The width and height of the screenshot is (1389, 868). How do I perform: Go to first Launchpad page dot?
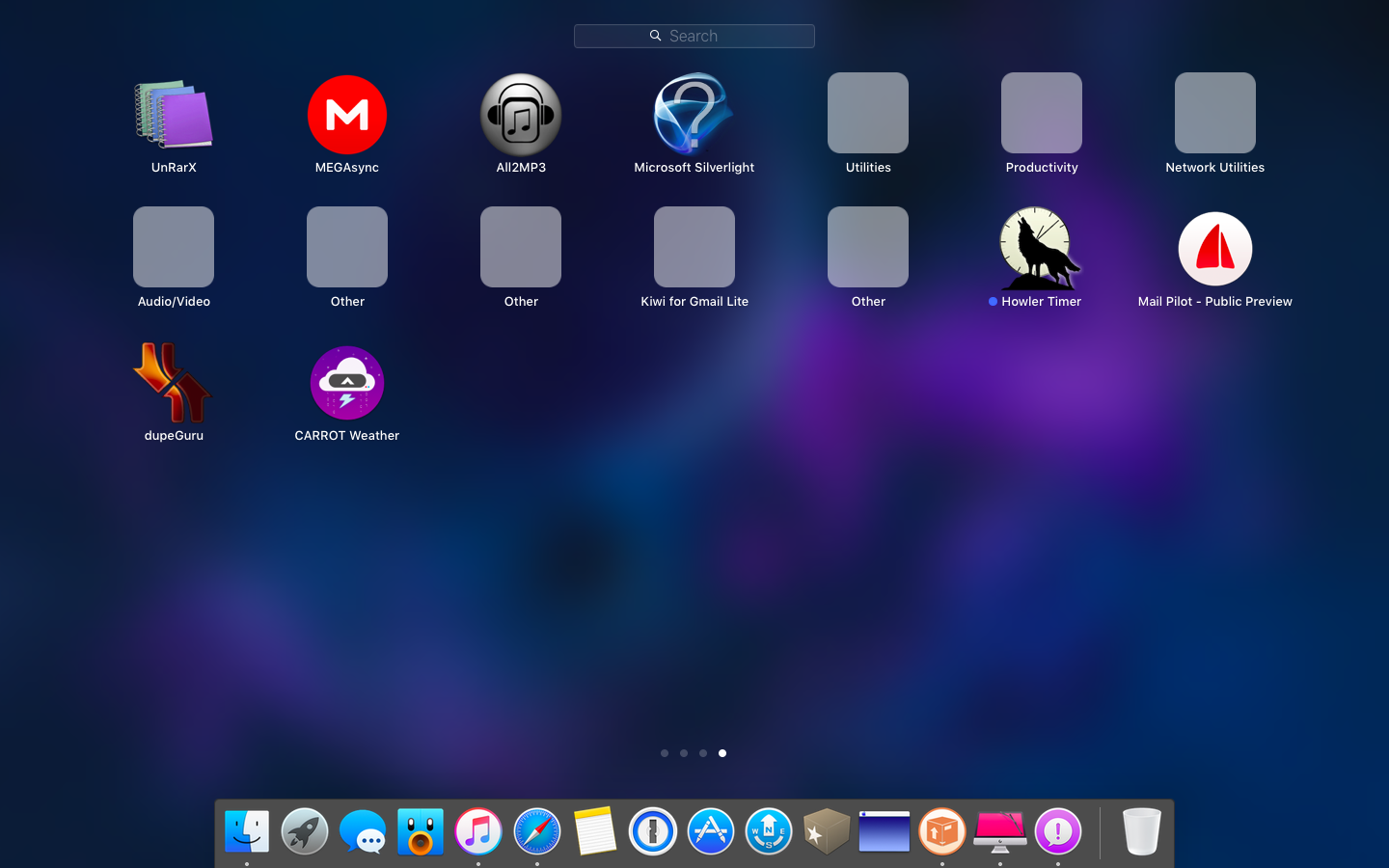tap(665, 753)
